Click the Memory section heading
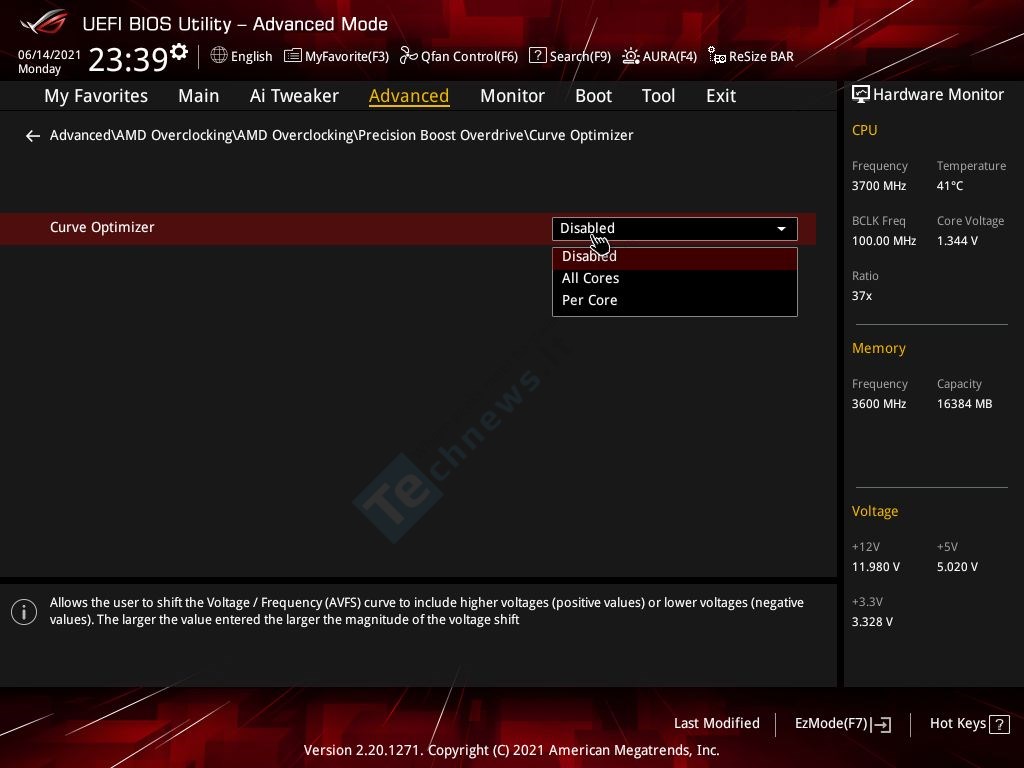1024x768 pixels. [x=878, y=349]
